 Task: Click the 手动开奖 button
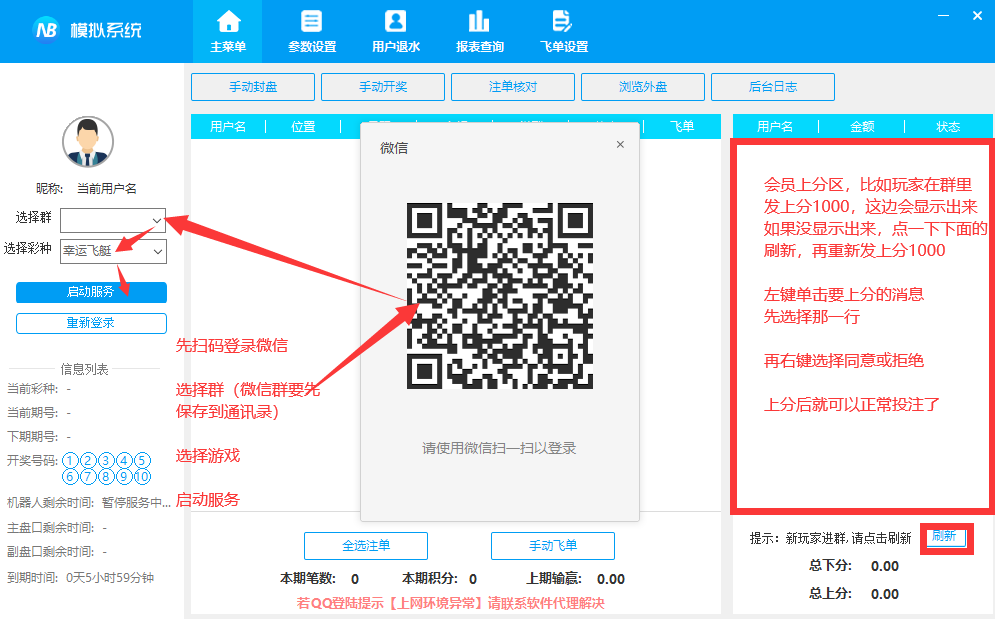coord(383,87)
